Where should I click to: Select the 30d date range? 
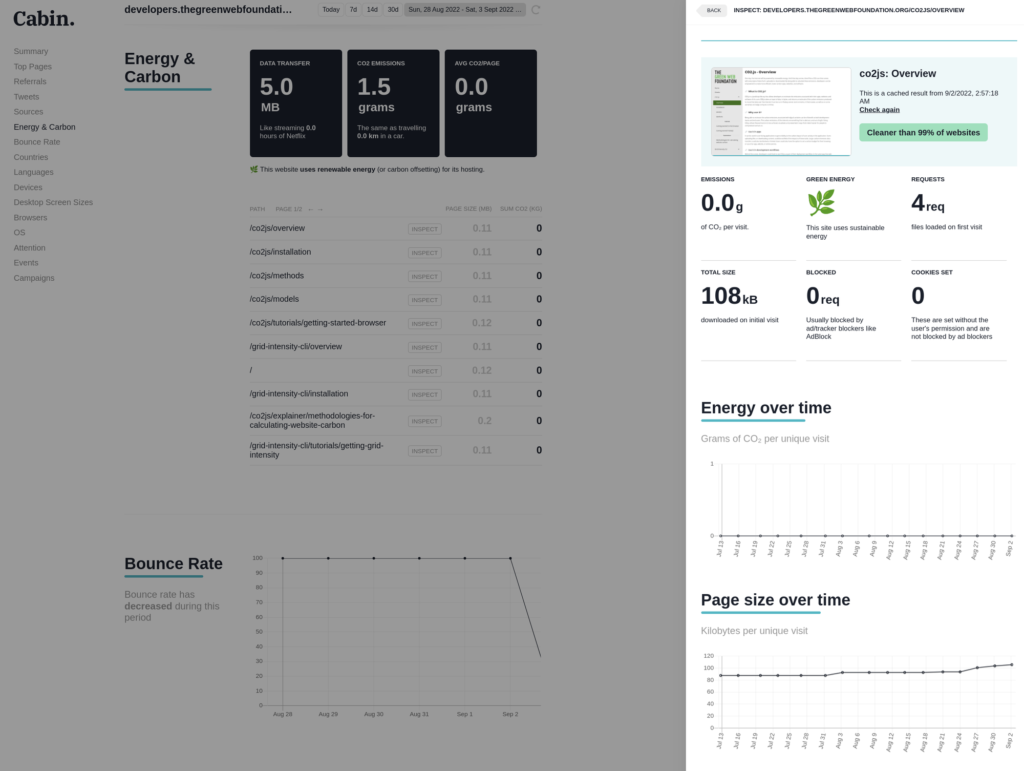(x=392, y=10)
